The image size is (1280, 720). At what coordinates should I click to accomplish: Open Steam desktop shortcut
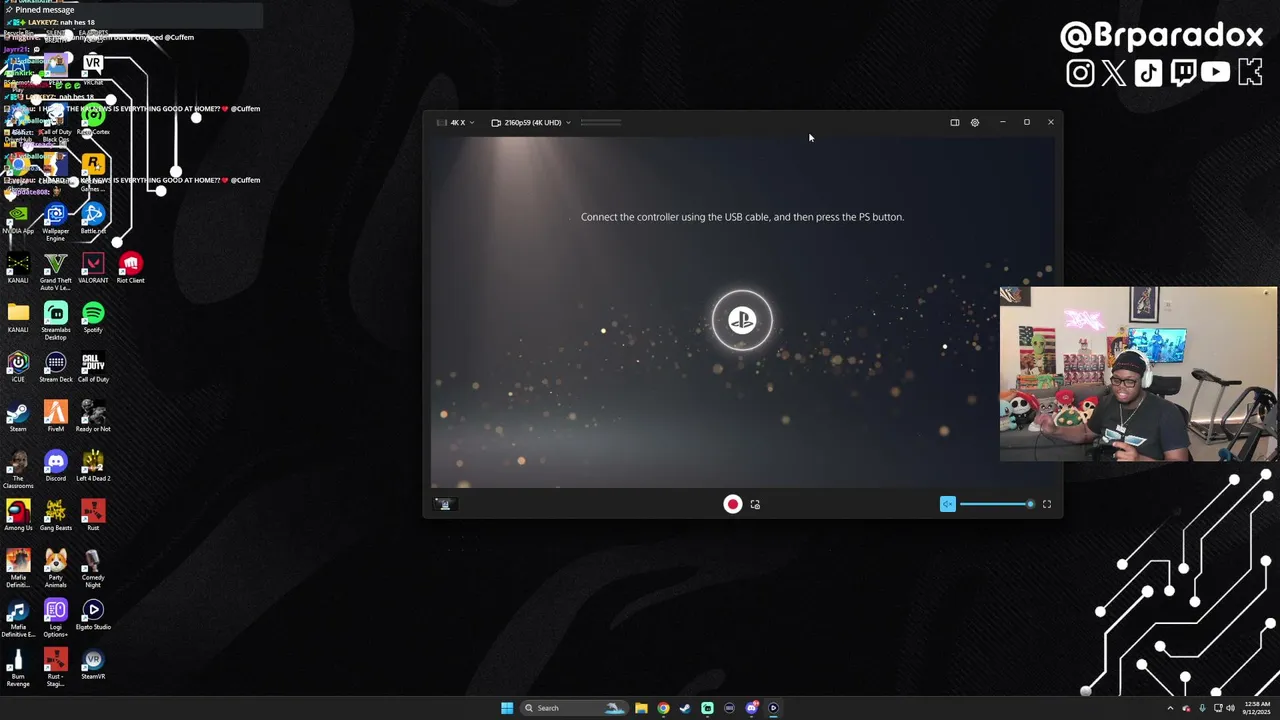click(x=18, y=417)
